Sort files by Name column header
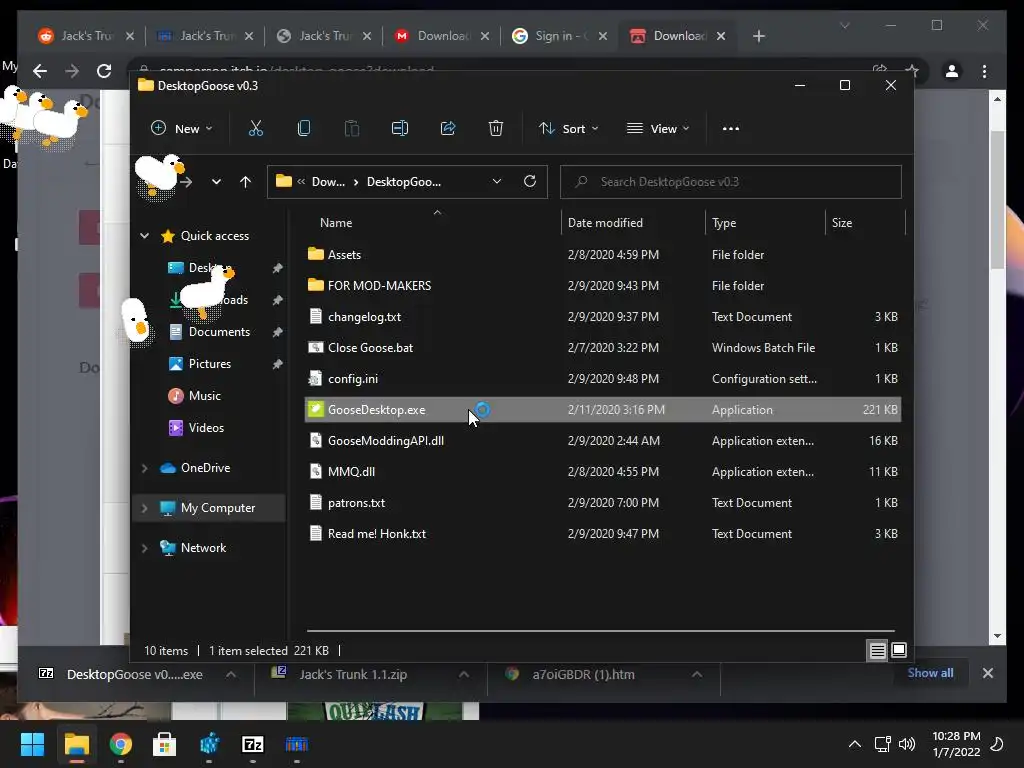Viewport: 1024px width, 768px height. point(336,223)
